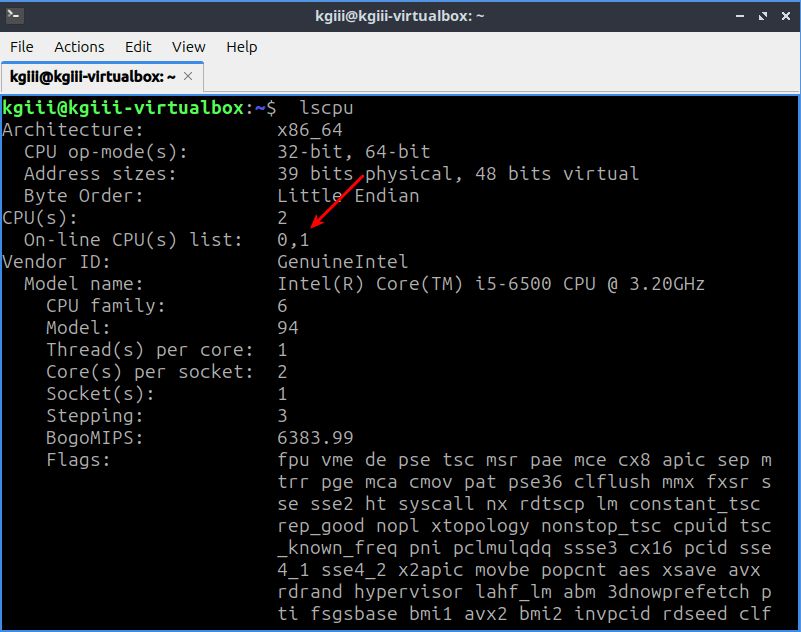Open the Help menu
The height and width of the screenshot is (632, 801).
click(242, 47)
